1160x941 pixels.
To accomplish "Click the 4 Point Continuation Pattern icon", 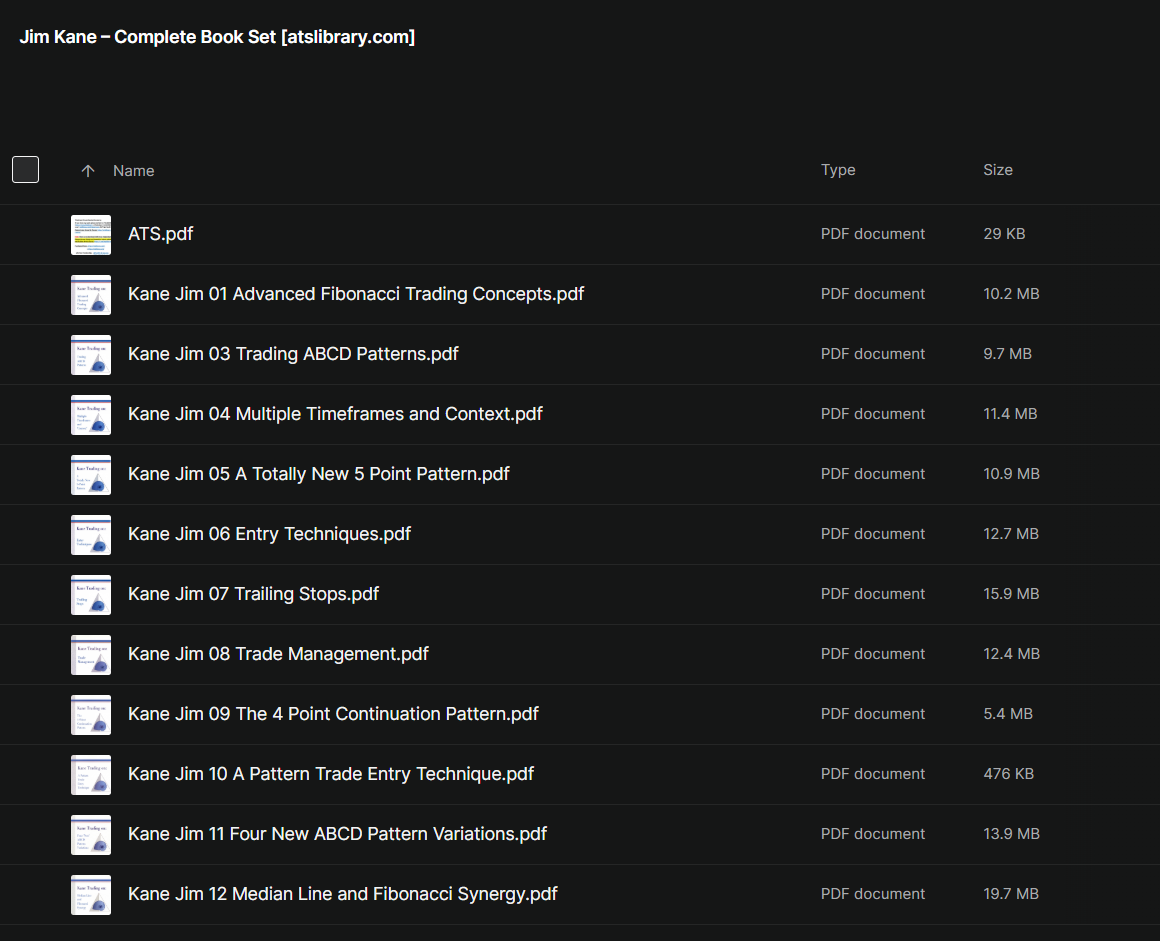I will coord(91,715).
